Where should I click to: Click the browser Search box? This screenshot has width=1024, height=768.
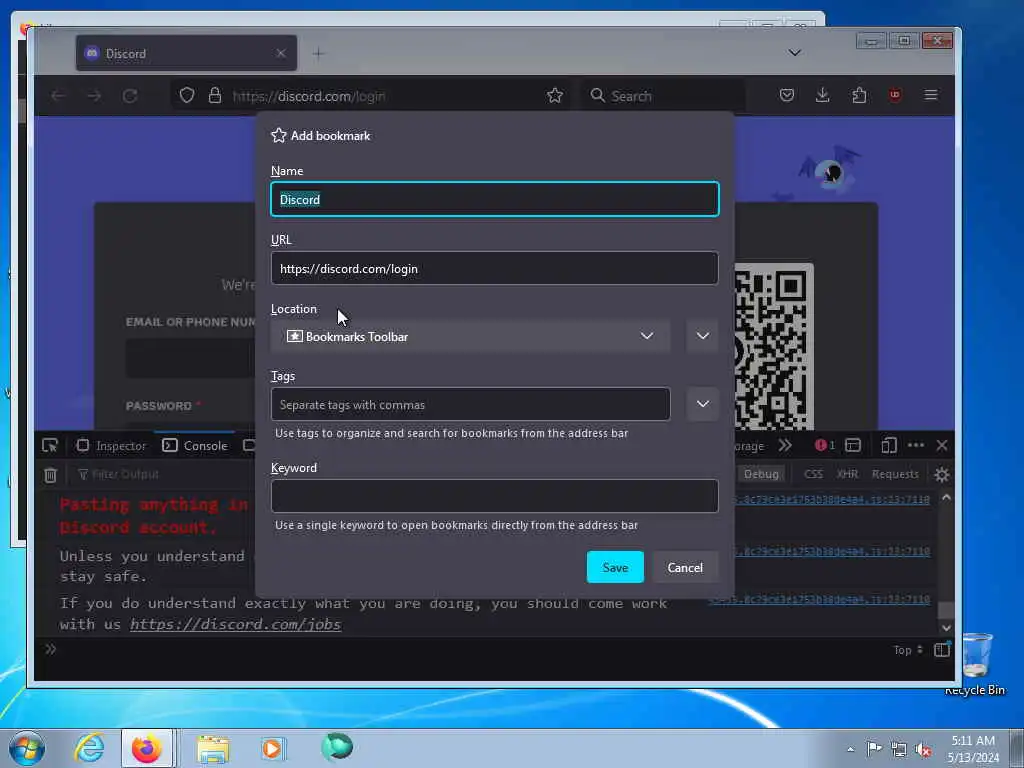(663, 96)
